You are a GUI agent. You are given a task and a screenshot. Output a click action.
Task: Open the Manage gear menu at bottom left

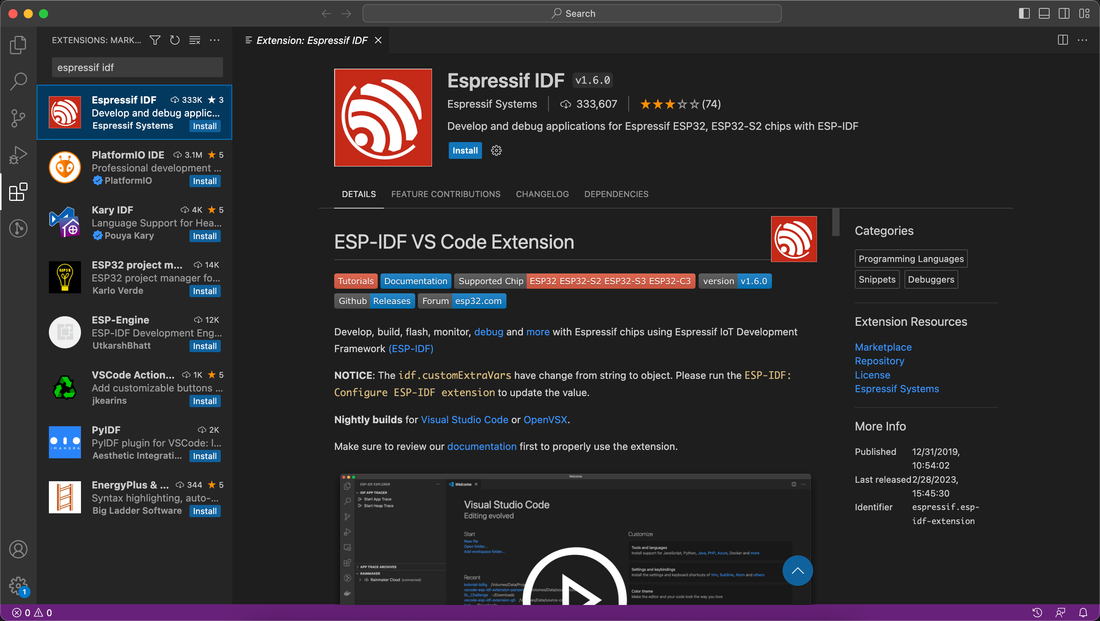click(x=18, y=587)
